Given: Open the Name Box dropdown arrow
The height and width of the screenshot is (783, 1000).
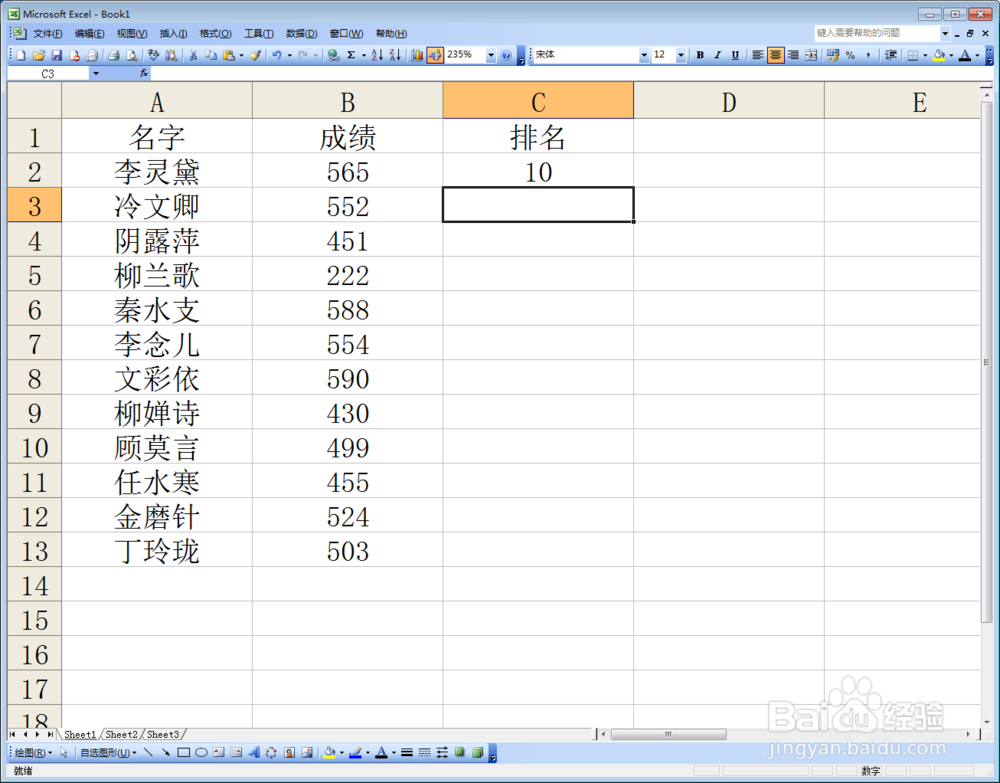Looking at the screenshot, I should click(96, 73).
